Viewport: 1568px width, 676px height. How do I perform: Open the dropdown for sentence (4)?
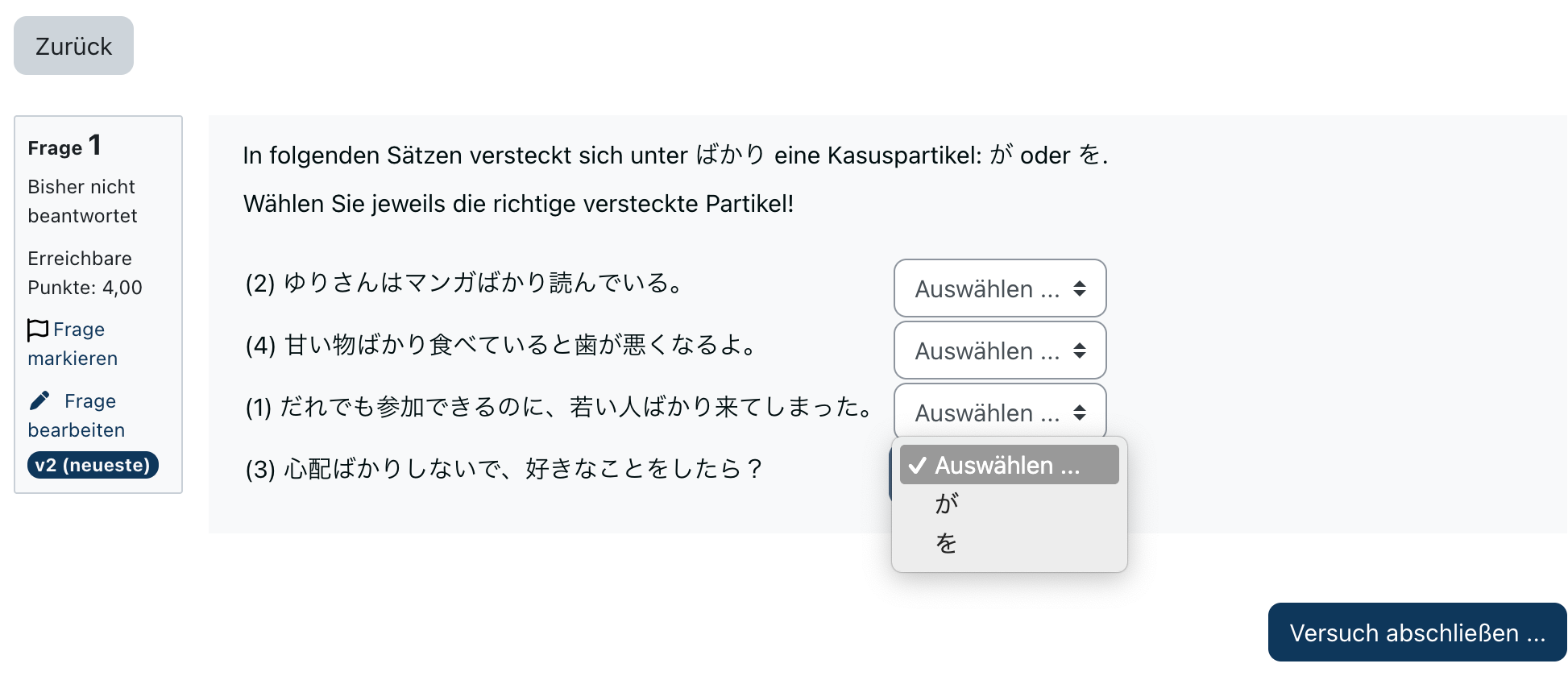1000,350
